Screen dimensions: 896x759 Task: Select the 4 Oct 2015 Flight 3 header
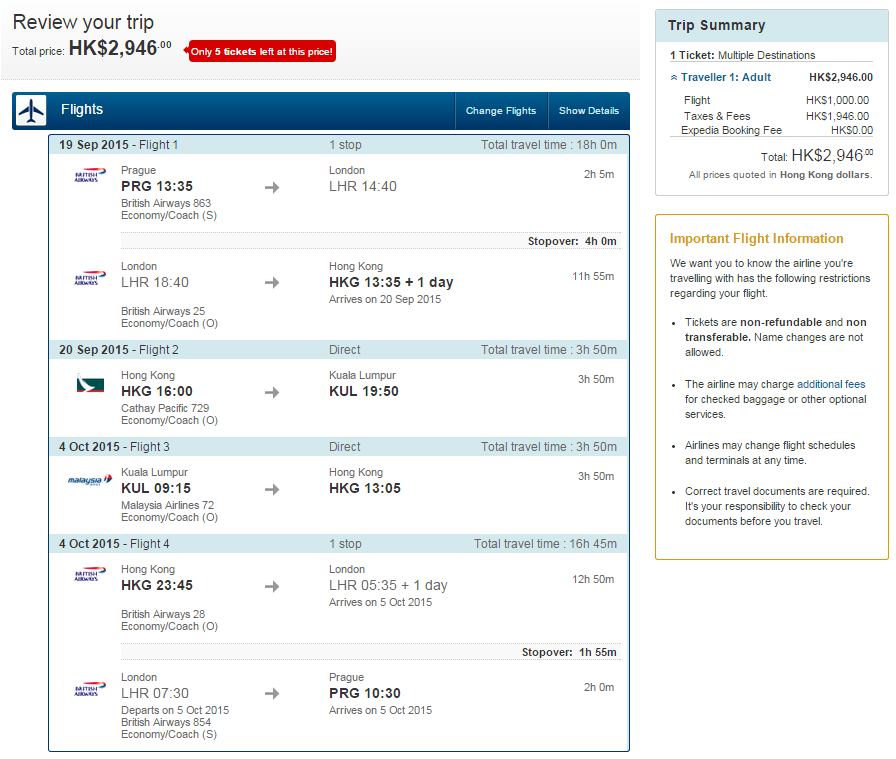point(339,447)
